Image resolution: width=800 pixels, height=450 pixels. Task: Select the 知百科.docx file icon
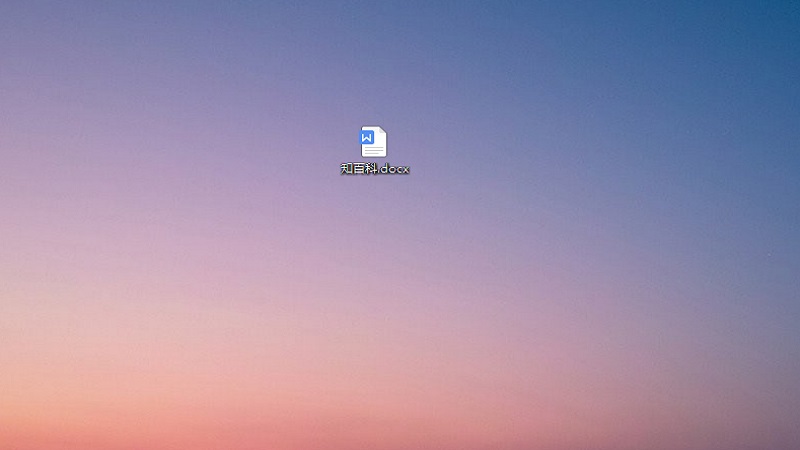pos(374,142)
